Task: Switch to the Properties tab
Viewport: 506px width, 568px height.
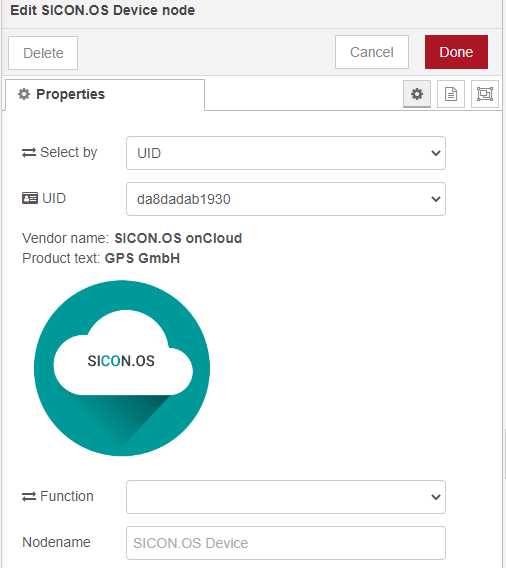Action: point(105,95)
